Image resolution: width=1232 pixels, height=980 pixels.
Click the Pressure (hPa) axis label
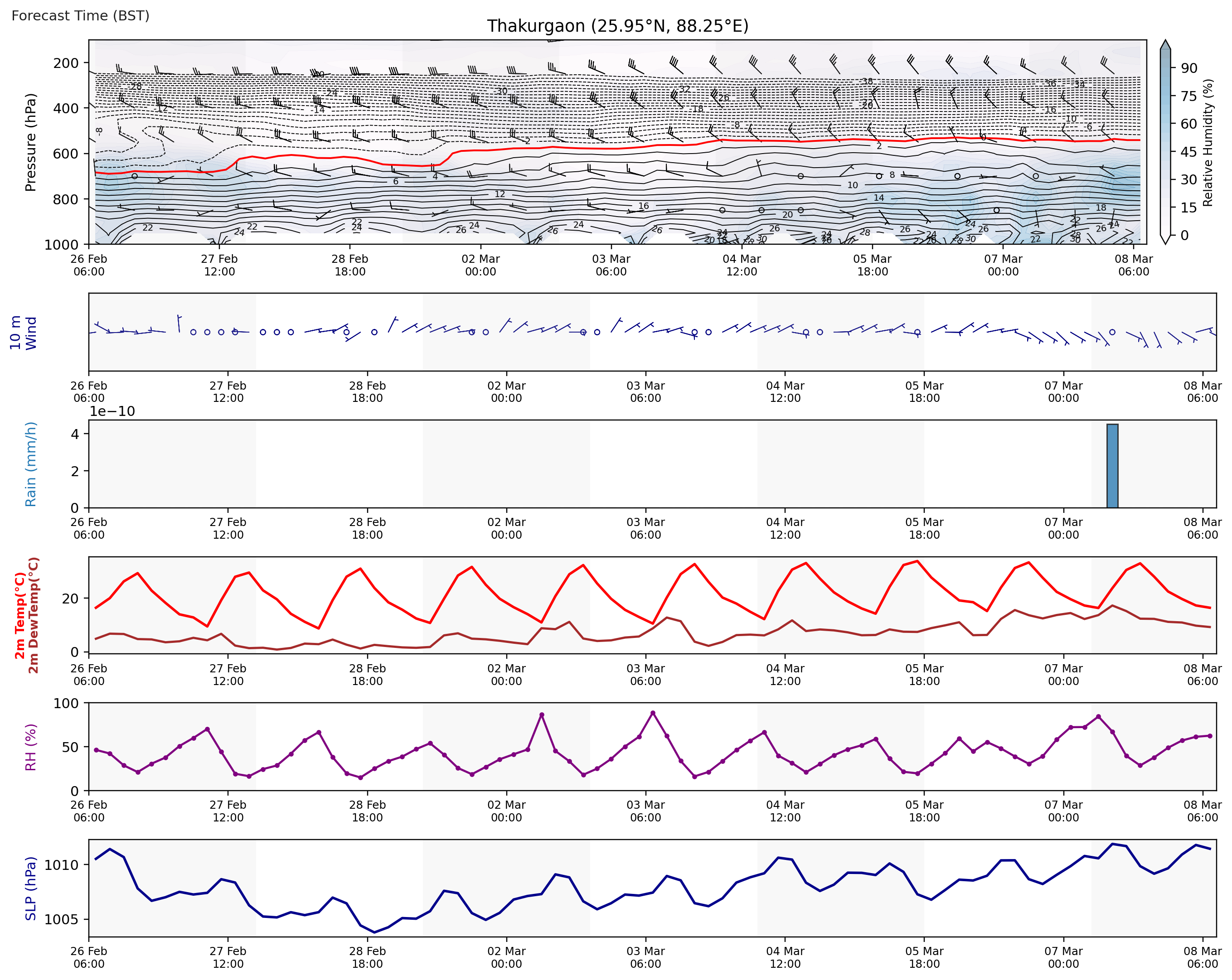[30, 142]
